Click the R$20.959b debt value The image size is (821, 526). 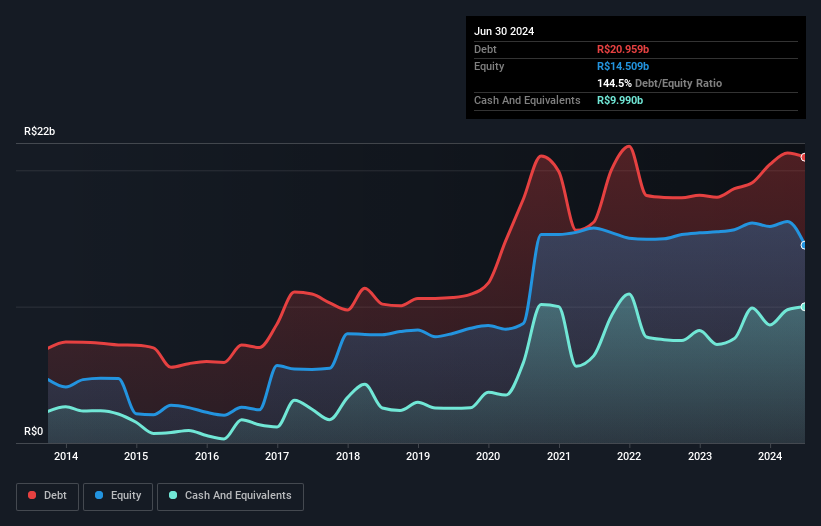tap(623, 49)
